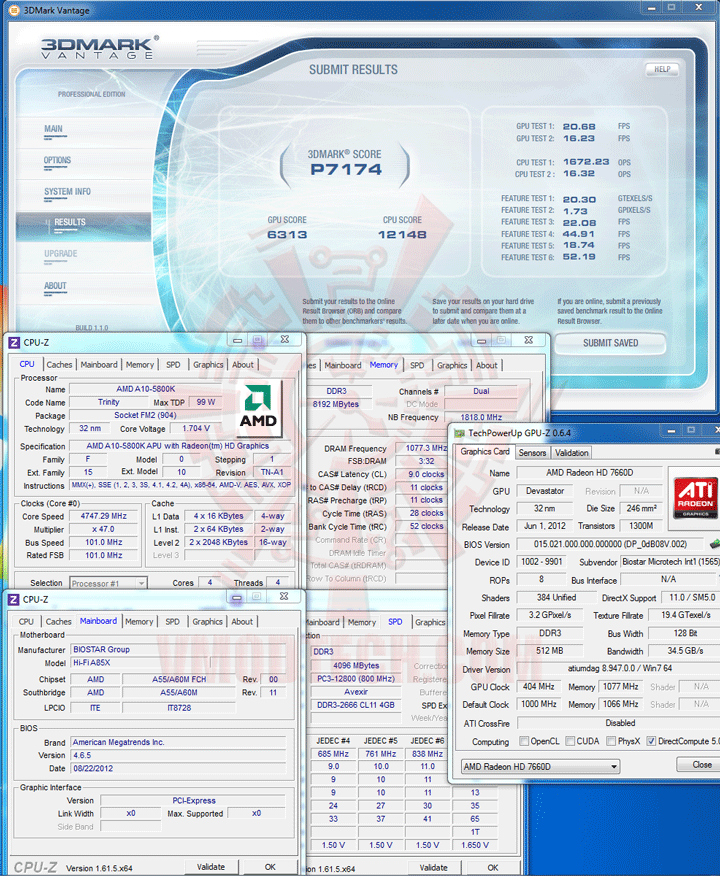Open the Memory tab in the CPU-Z Motherboard window
This screenshot has width=720, height=876.
point(139,621)
